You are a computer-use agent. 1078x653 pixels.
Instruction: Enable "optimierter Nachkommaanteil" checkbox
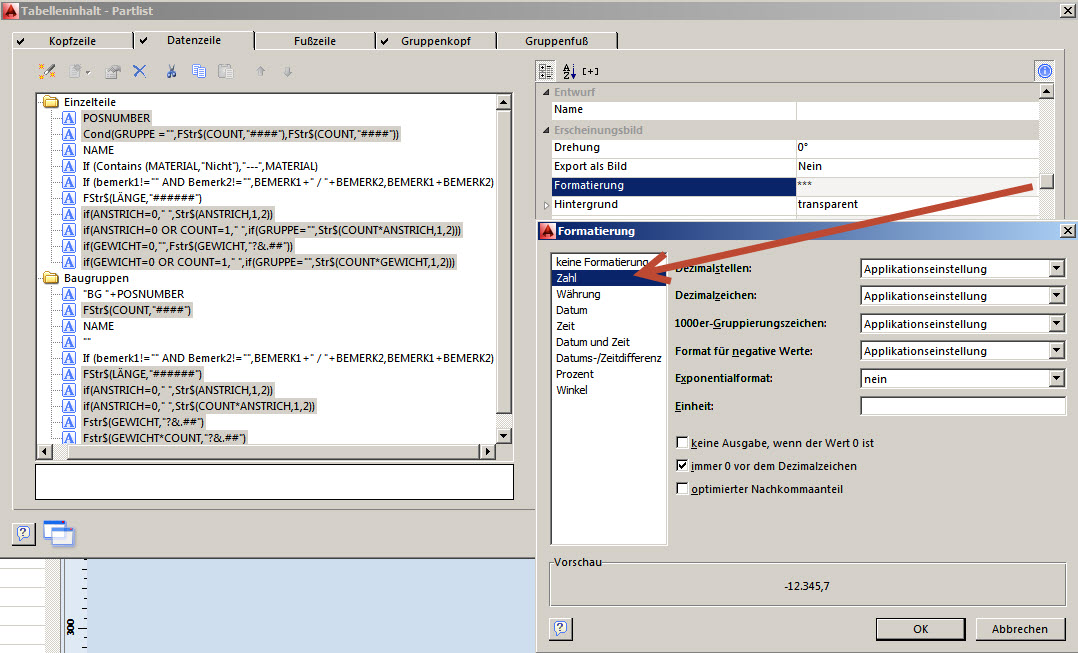[682, 489]
